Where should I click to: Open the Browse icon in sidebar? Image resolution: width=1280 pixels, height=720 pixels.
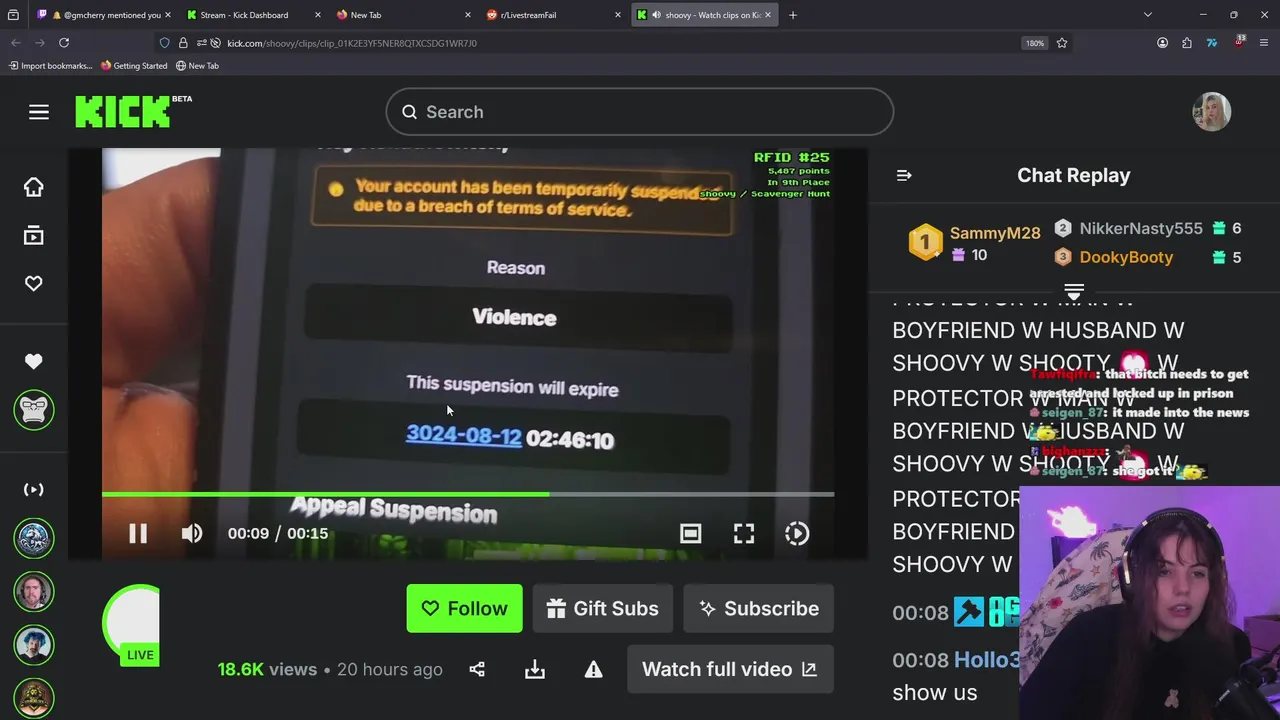[x=34, y=236]
